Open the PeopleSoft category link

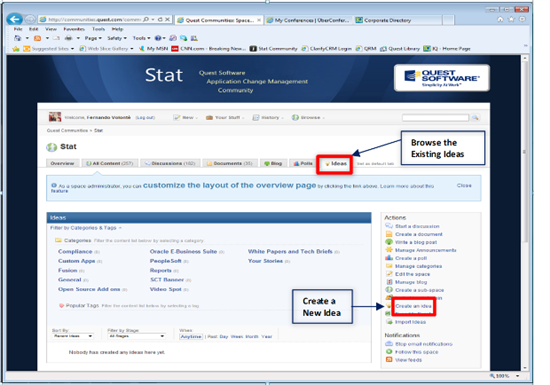click(166, 261)
